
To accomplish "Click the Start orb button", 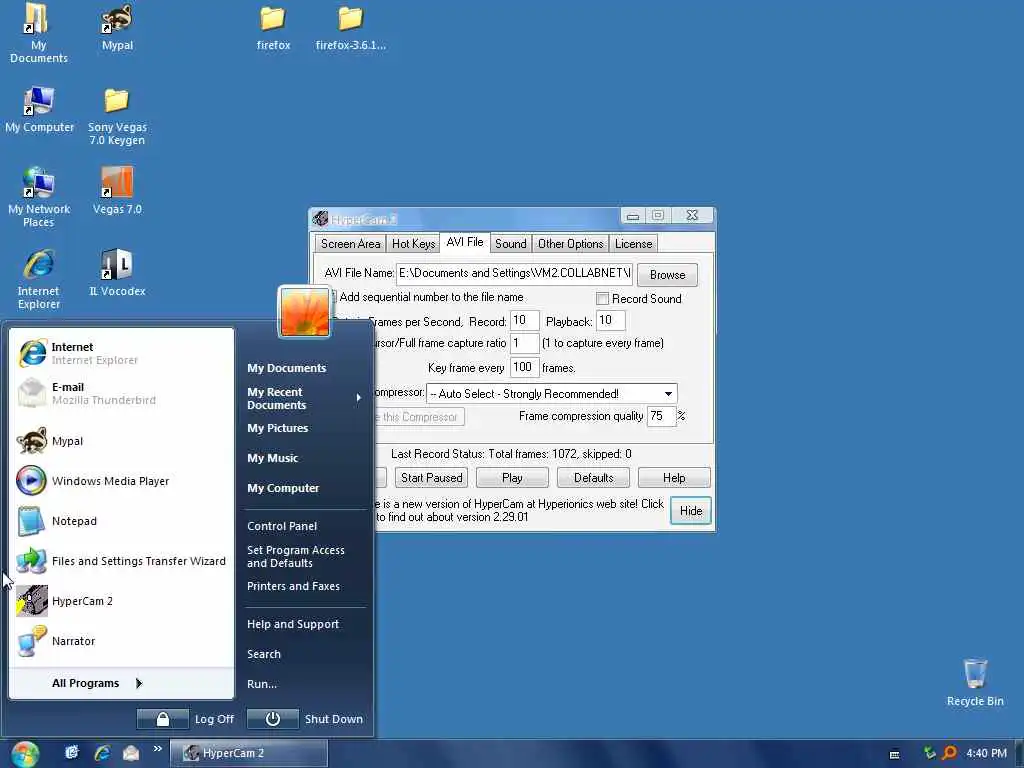I will coord(25,753).
